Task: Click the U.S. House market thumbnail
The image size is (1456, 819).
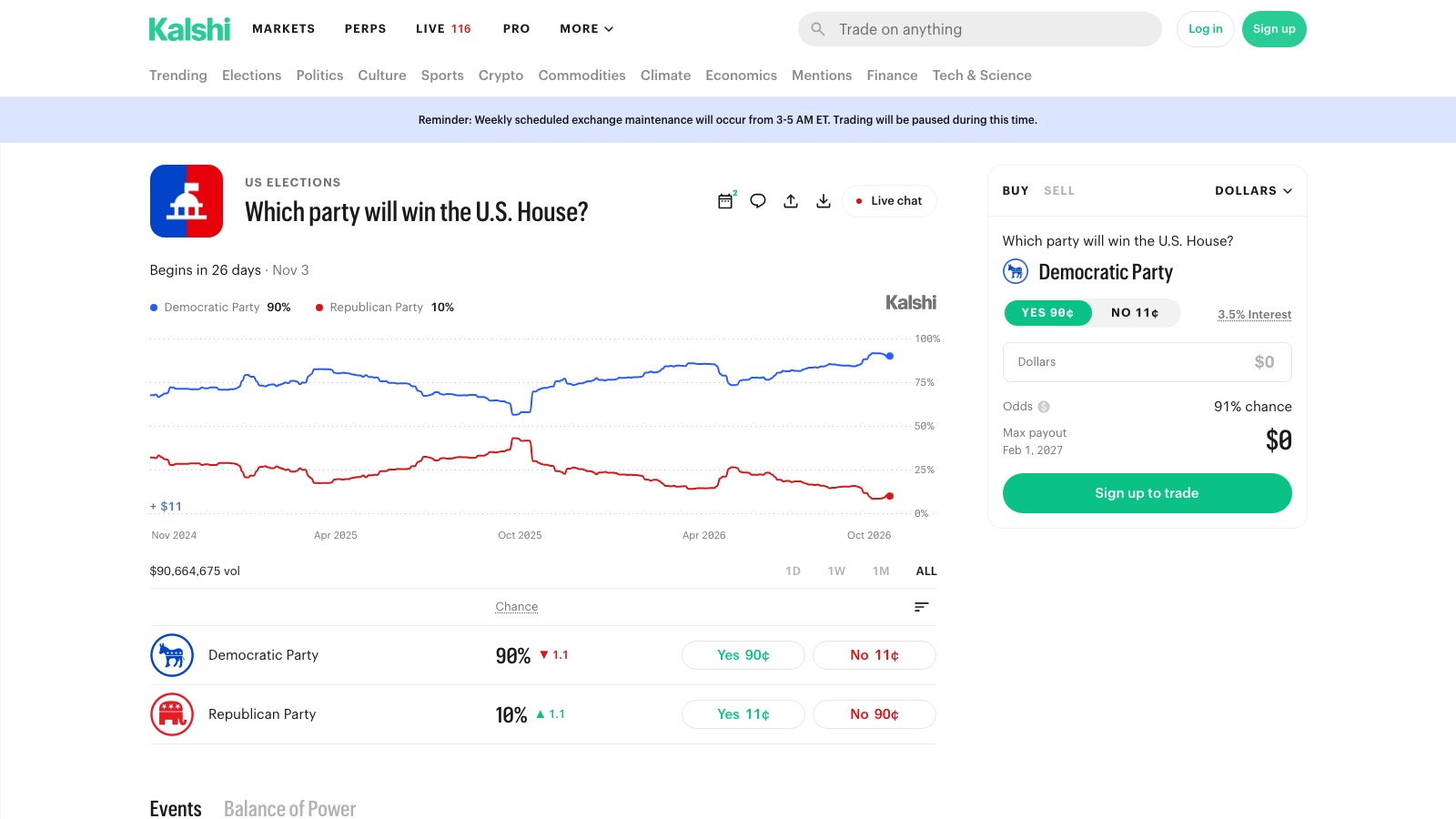Action: pyautogui.click(x=187, y=201)
